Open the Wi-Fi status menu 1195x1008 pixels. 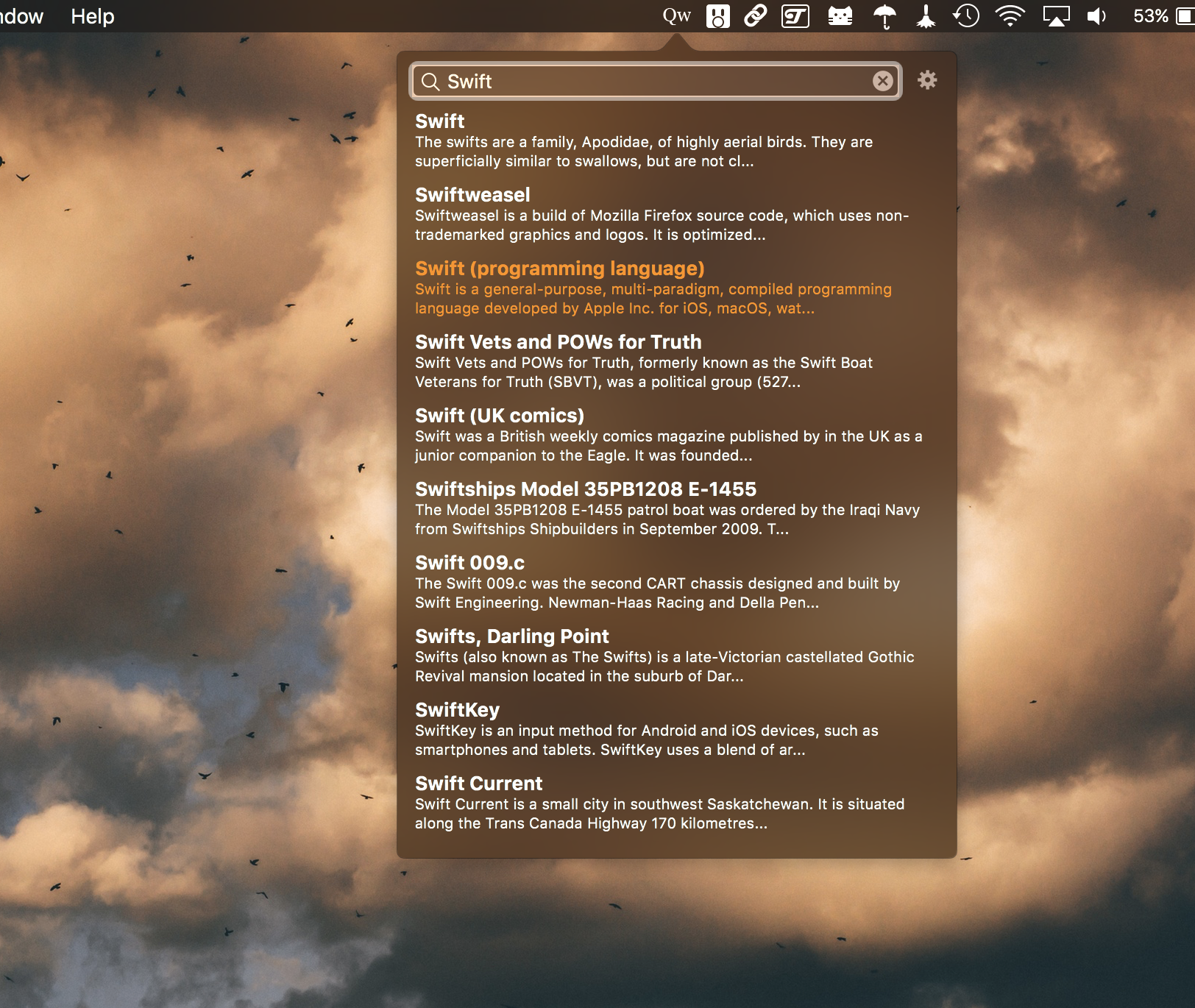pyautogui.click(x=1010, y=15)
